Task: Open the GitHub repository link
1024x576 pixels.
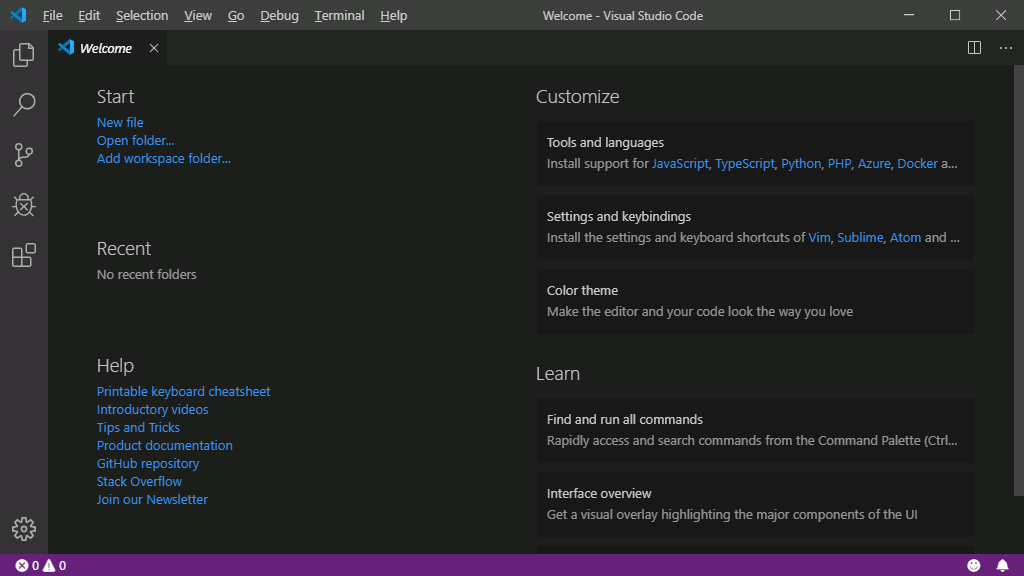Action: (148, 463)
